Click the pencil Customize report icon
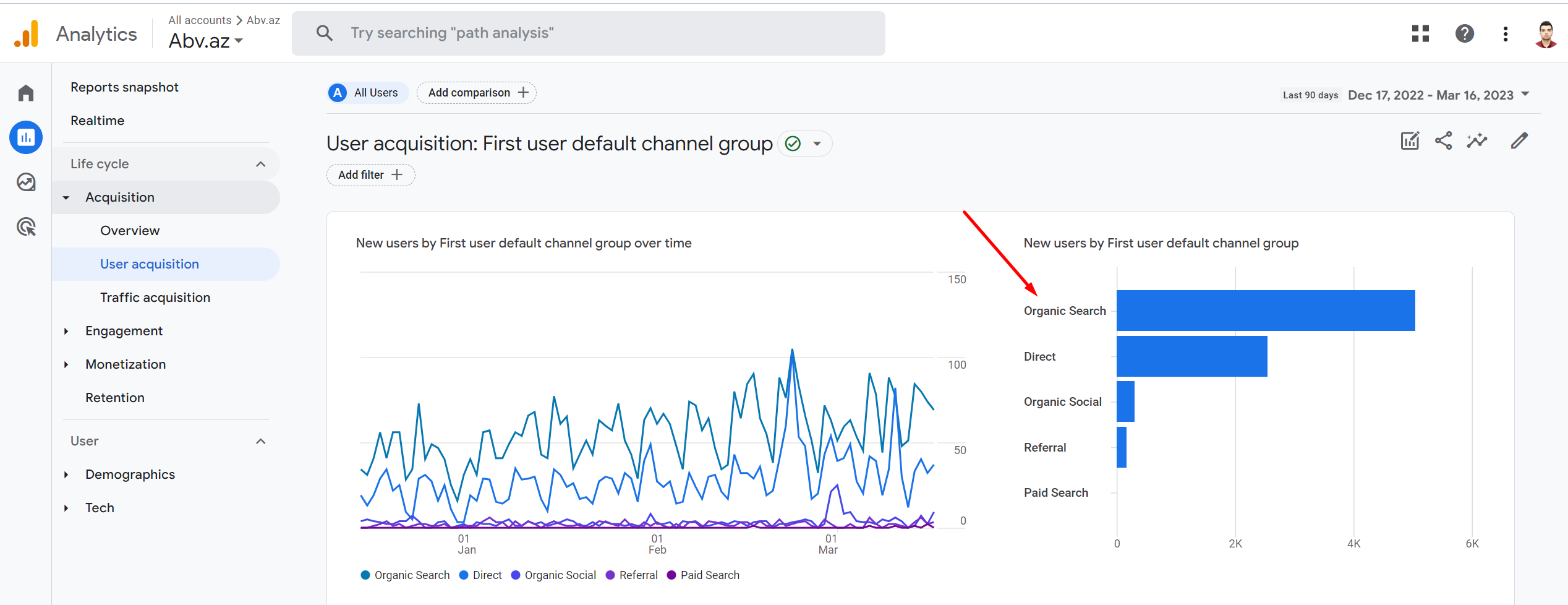Image resolution: width=1568 pixels, height=605 pixels. [1519, 141]
